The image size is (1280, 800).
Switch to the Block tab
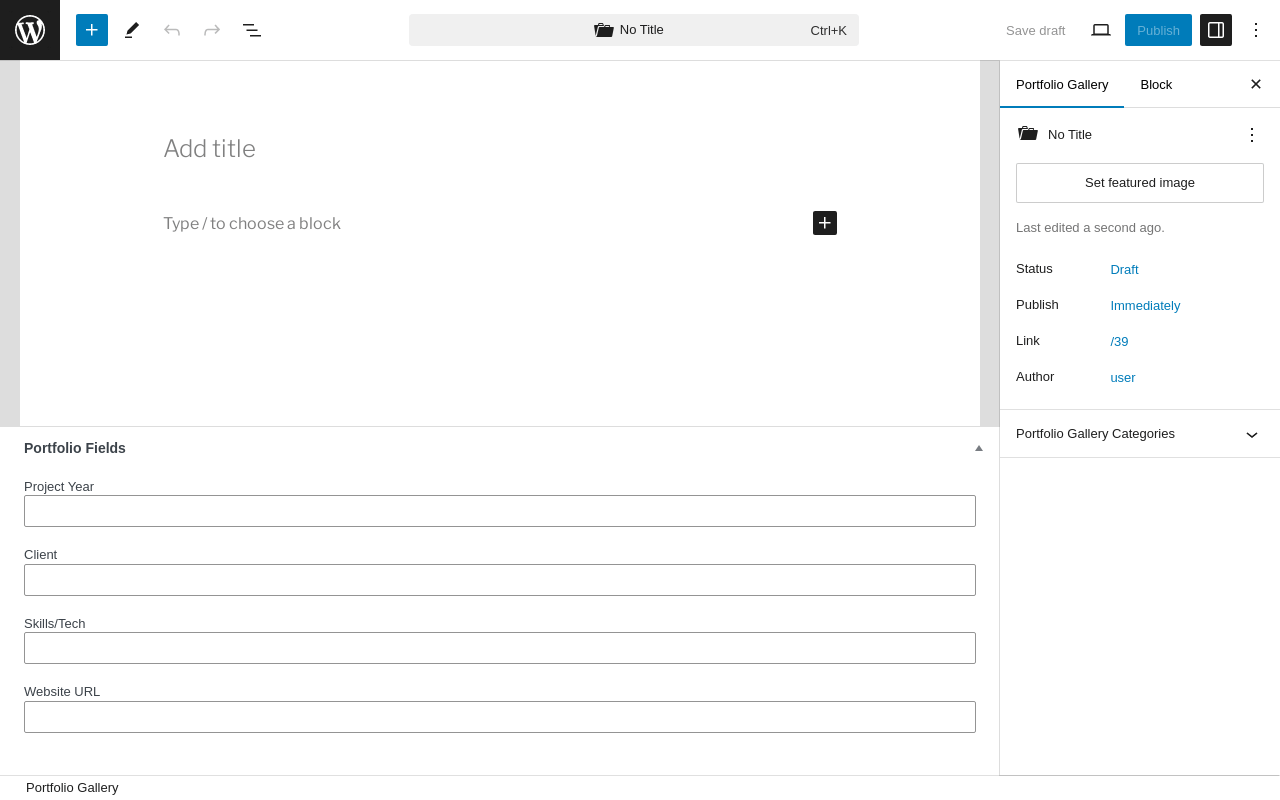tap(1156, 84)
